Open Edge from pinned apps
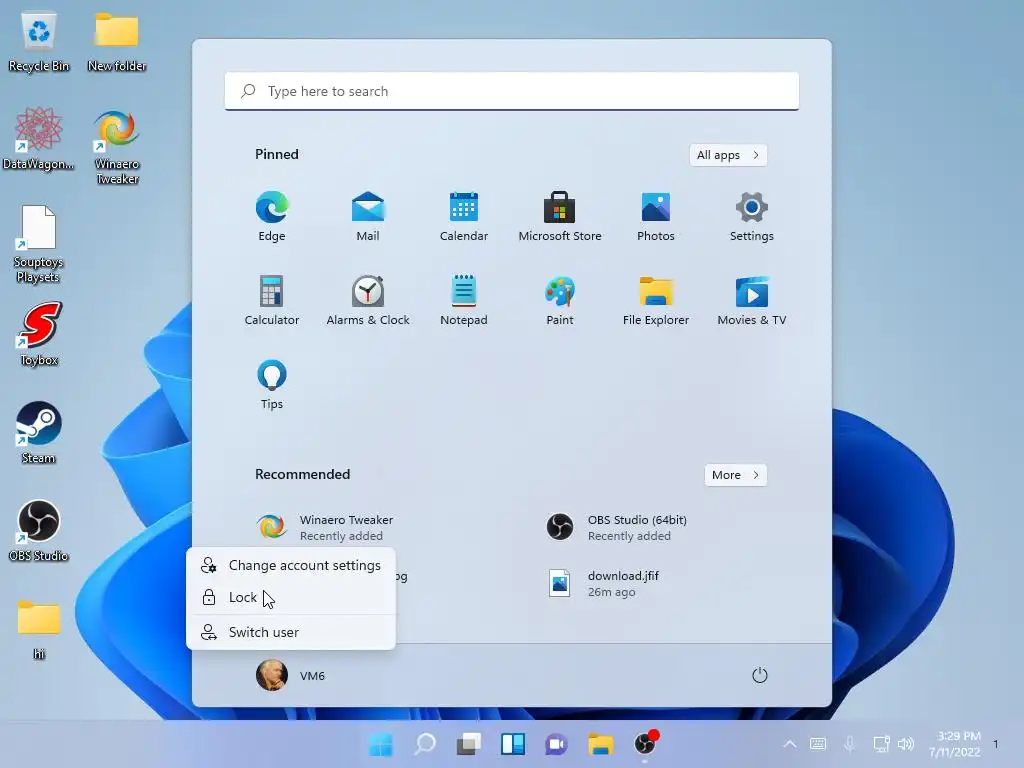This screenshot has height=768, width=1024. tap(272, 217)
